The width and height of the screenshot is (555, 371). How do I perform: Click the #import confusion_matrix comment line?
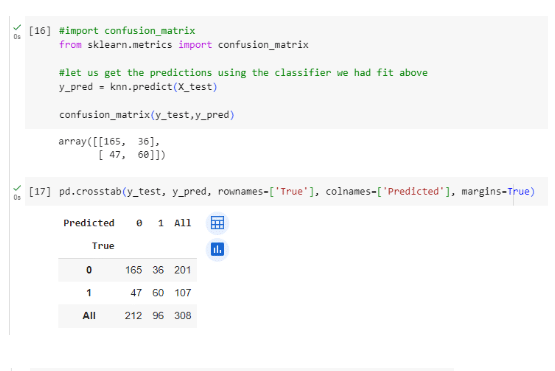point(127,31)
